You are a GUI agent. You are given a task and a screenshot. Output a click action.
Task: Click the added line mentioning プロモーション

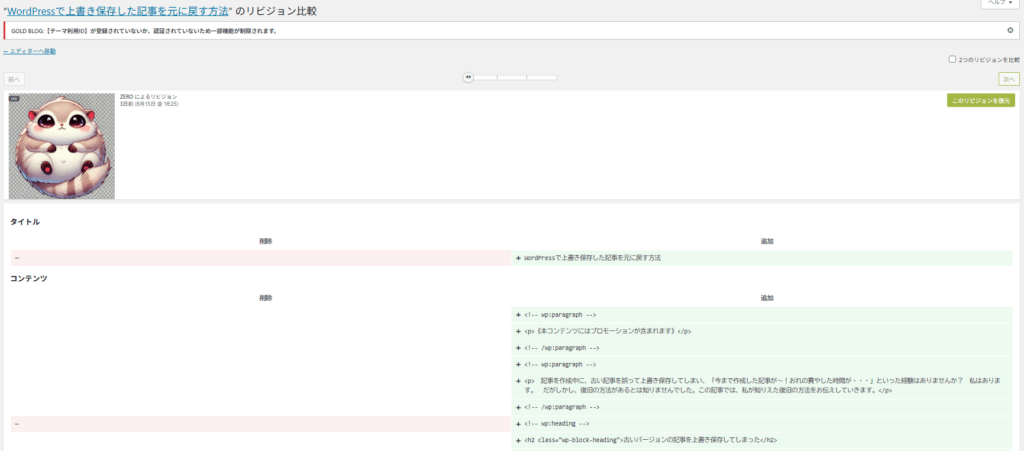click(x=608, y=331)
